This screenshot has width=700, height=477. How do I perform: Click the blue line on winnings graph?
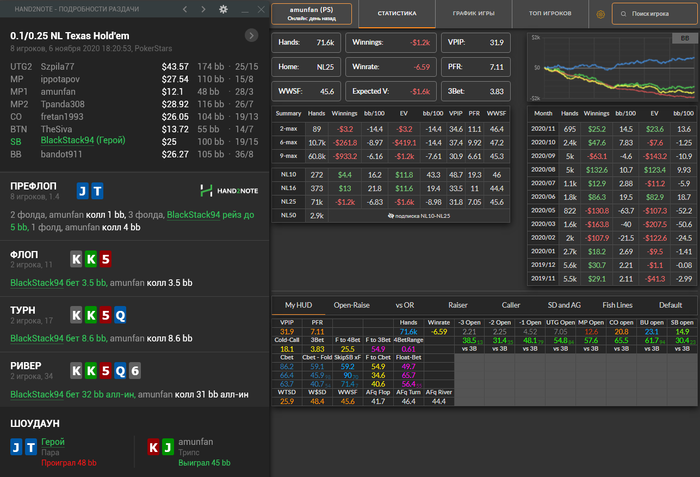[x=640, y=58]
